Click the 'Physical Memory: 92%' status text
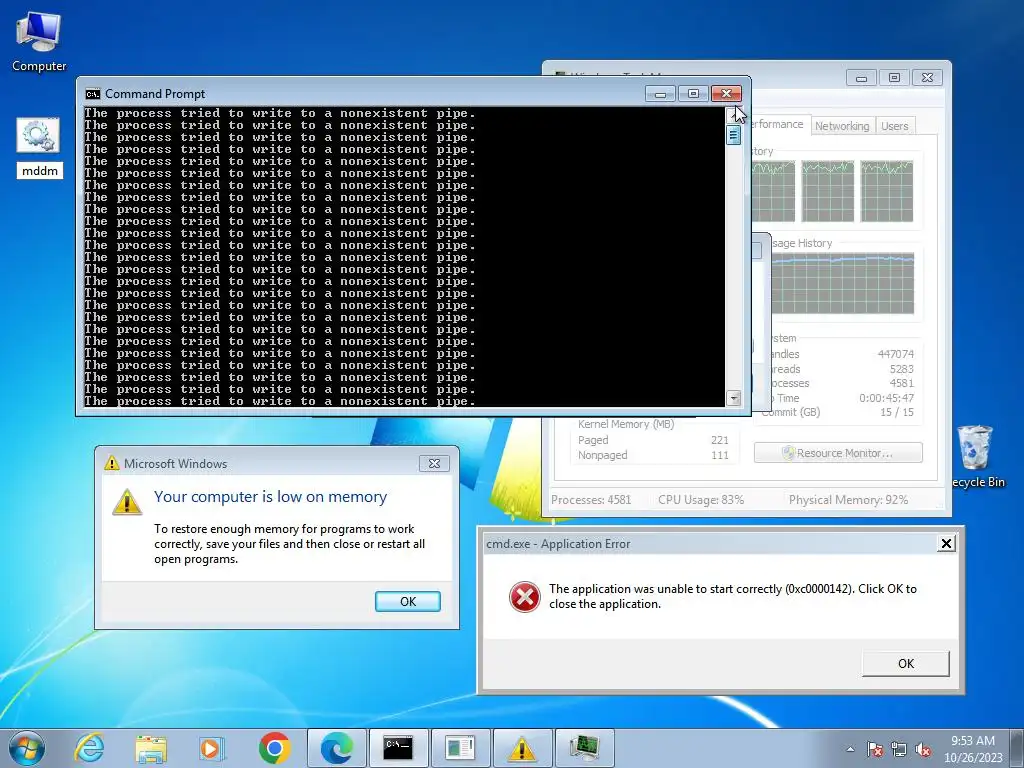 (848, 500)
